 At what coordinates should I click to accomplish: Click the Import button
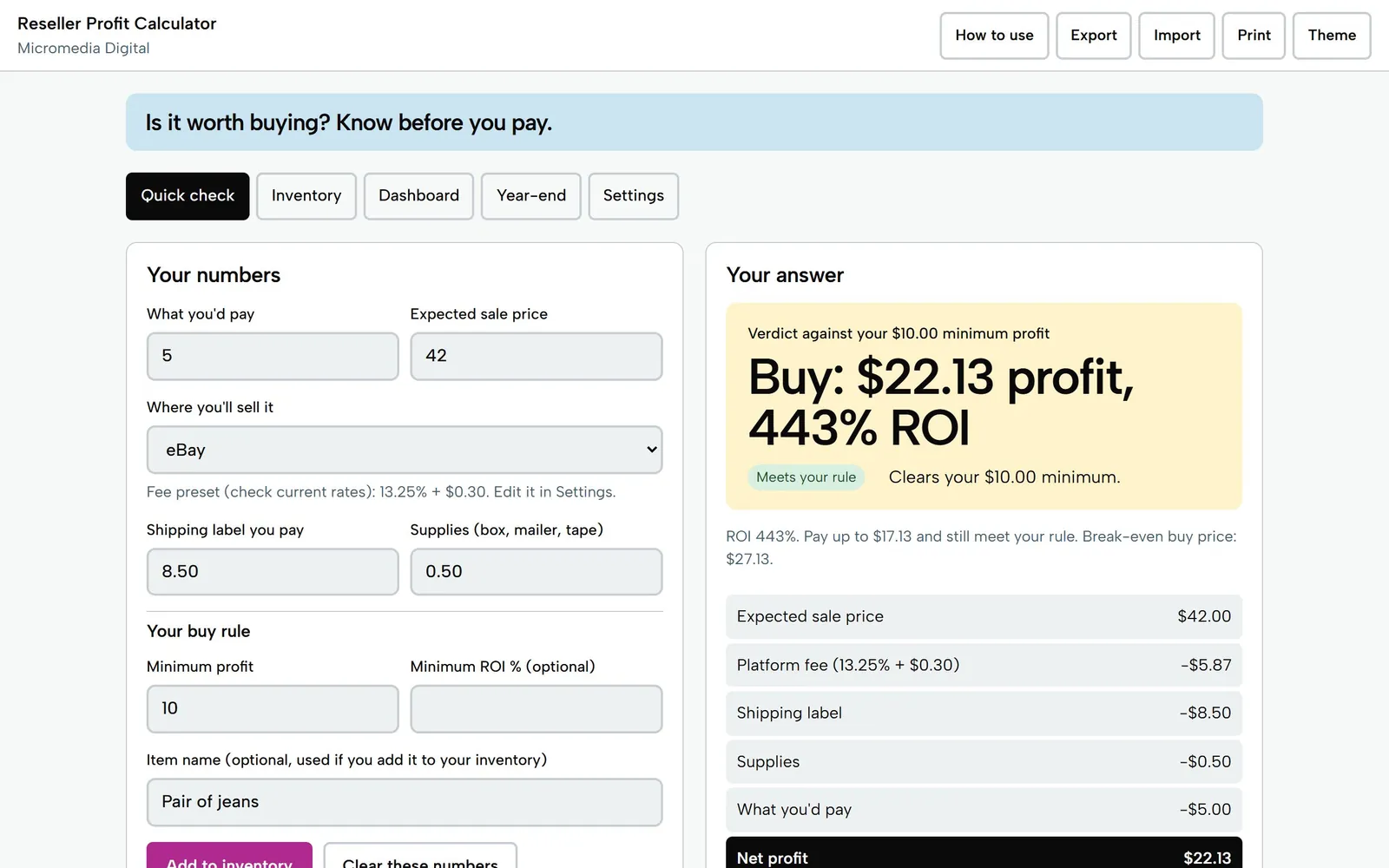[x=1176, y=36]
